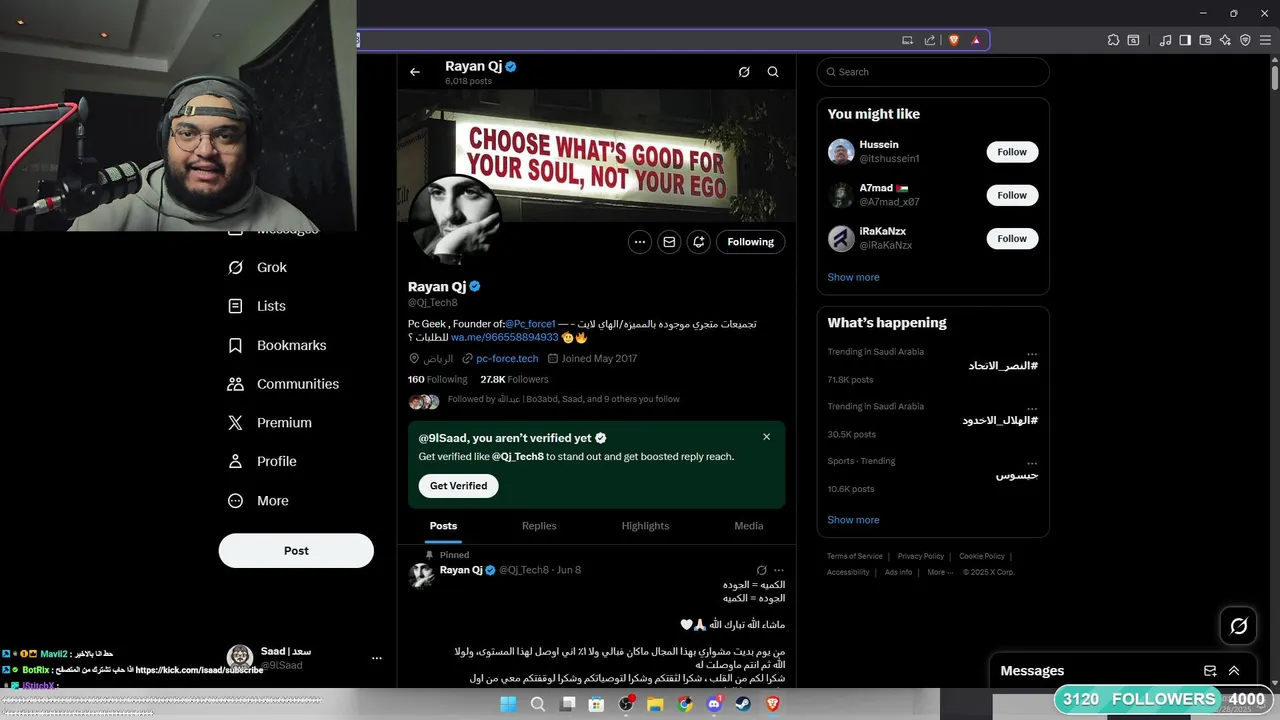
Task: Open options for Sports trending topic
Action: click(1032, 463)
